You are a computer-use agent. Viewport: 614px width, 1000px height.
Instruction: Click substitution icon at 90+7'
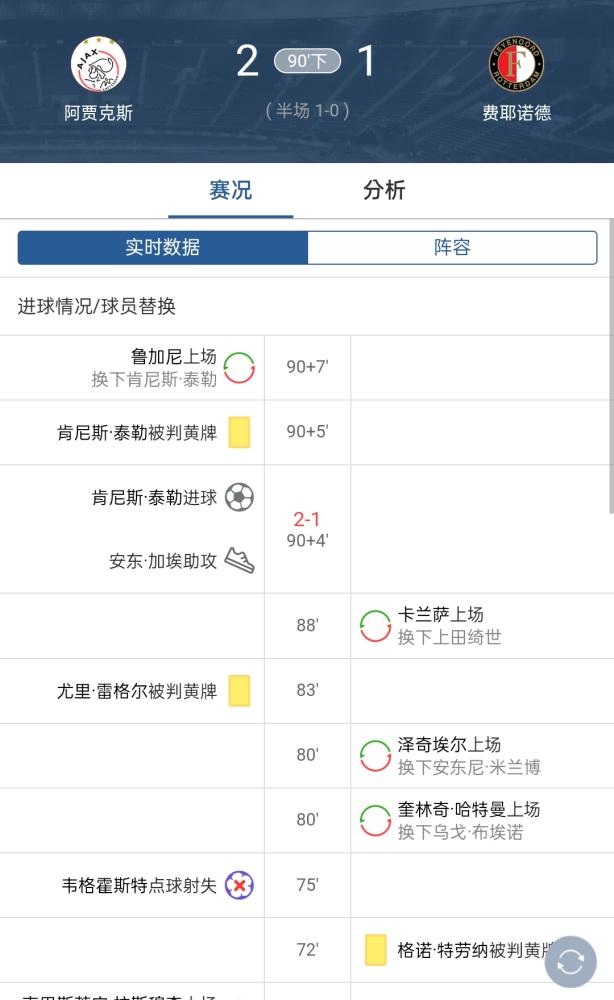tap(239, 367)
